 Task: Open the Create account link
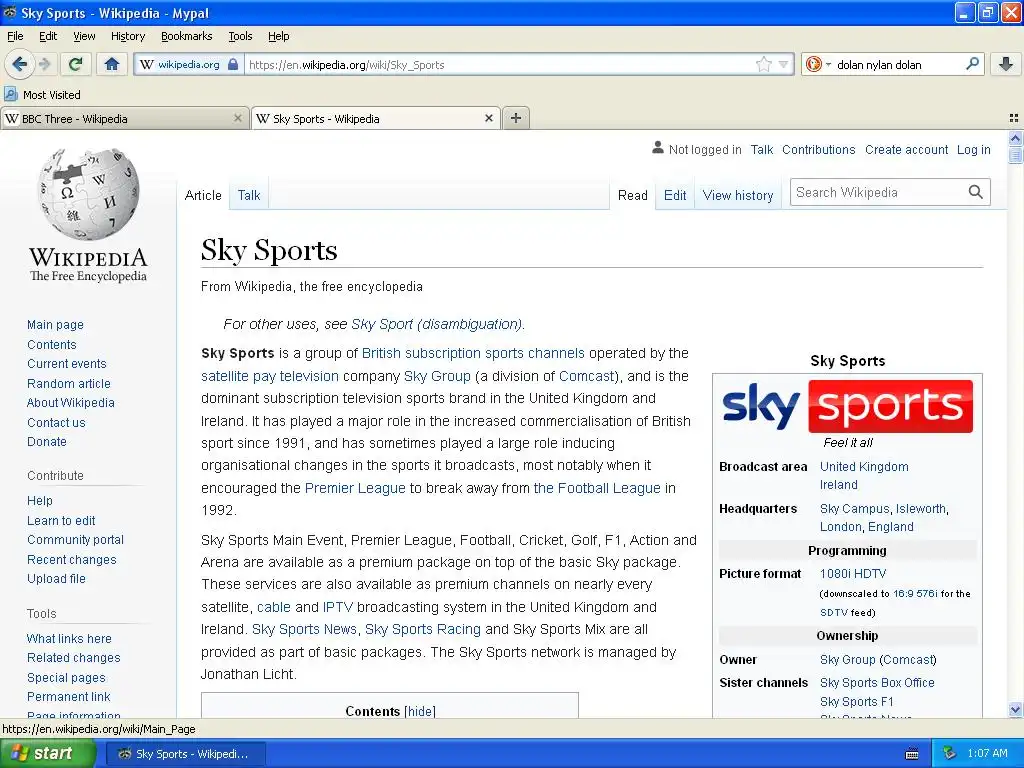click(906, 150)
